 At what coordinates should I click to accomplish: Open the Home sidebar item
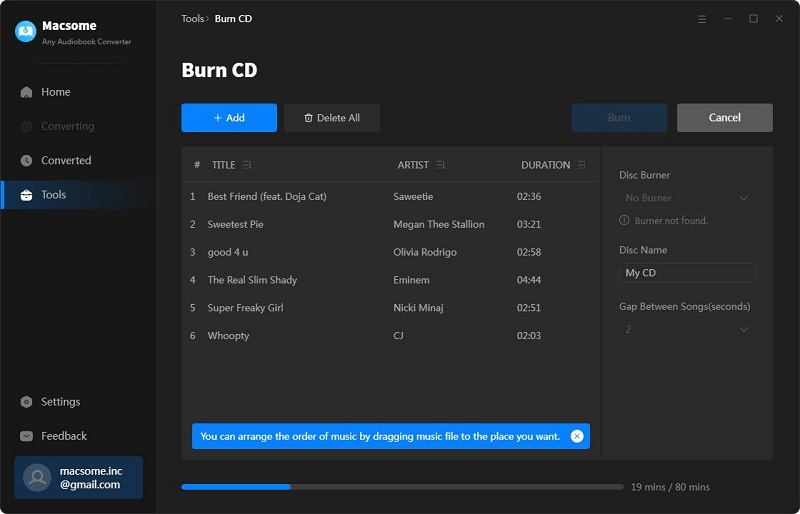pos(78,92)
